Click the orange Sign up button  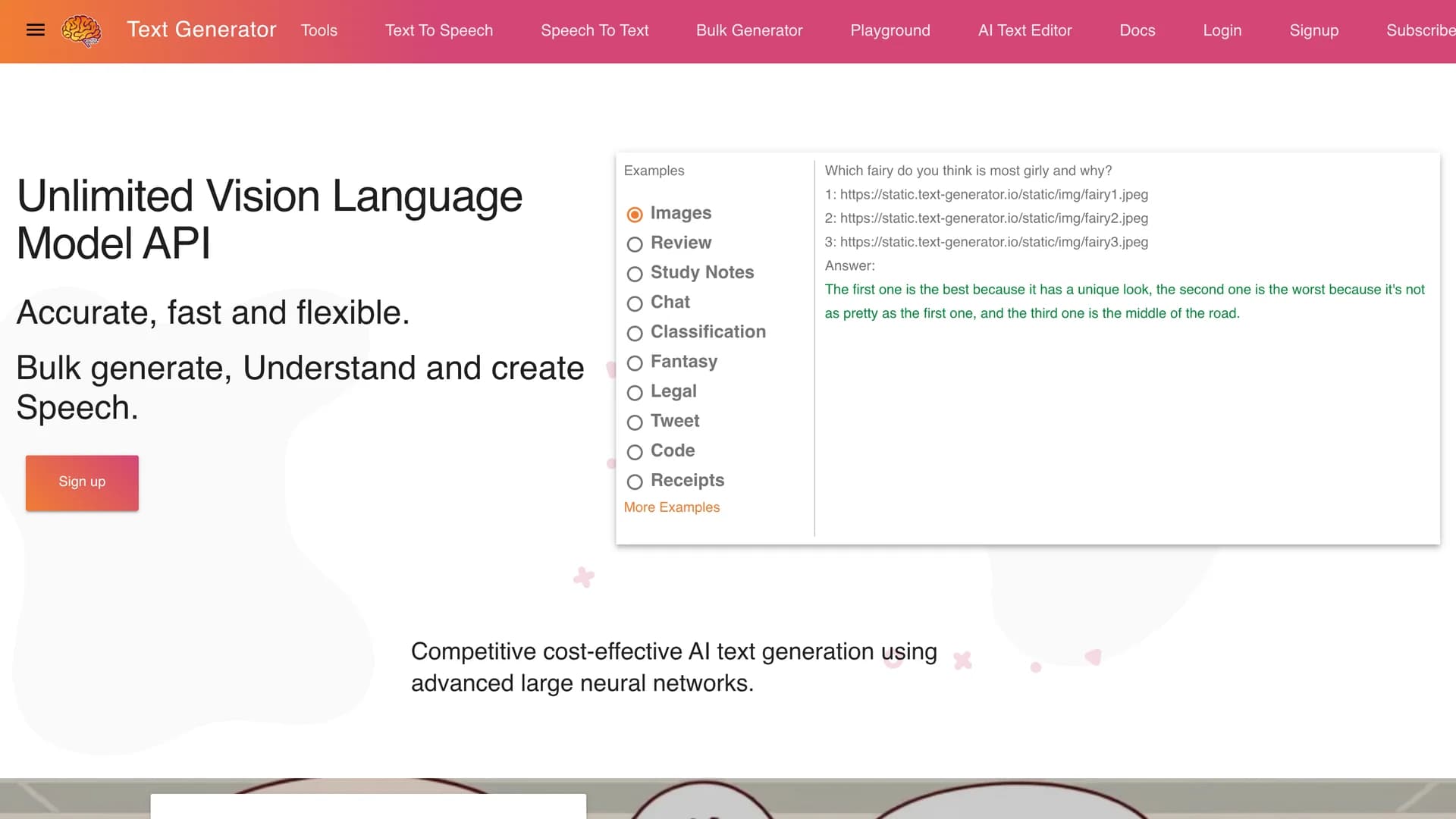point(82,482)
